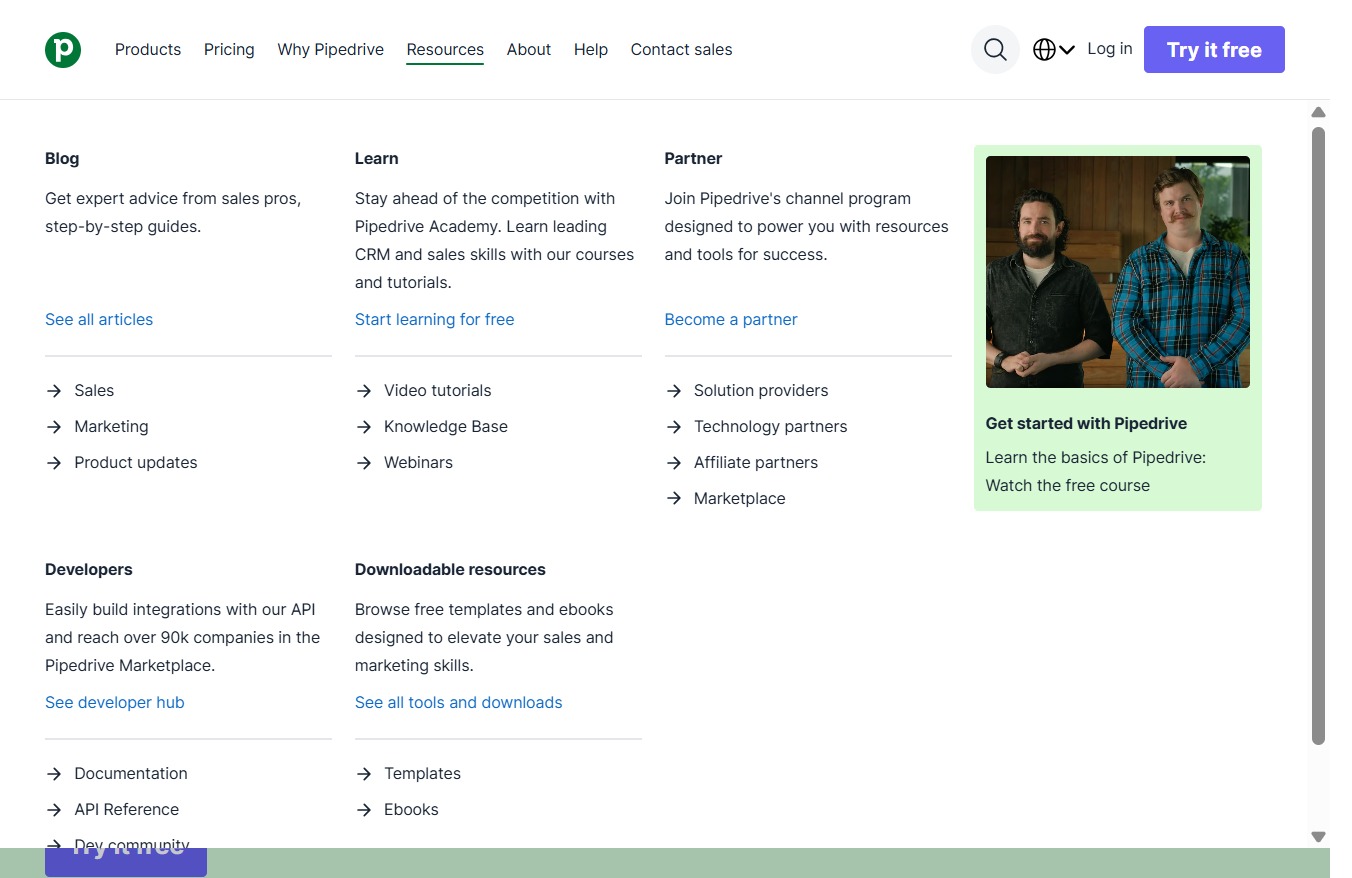This screenshot has height=878, width=1352.
Task: Open Video tutorials link
Action: click(x=438, y=391)
